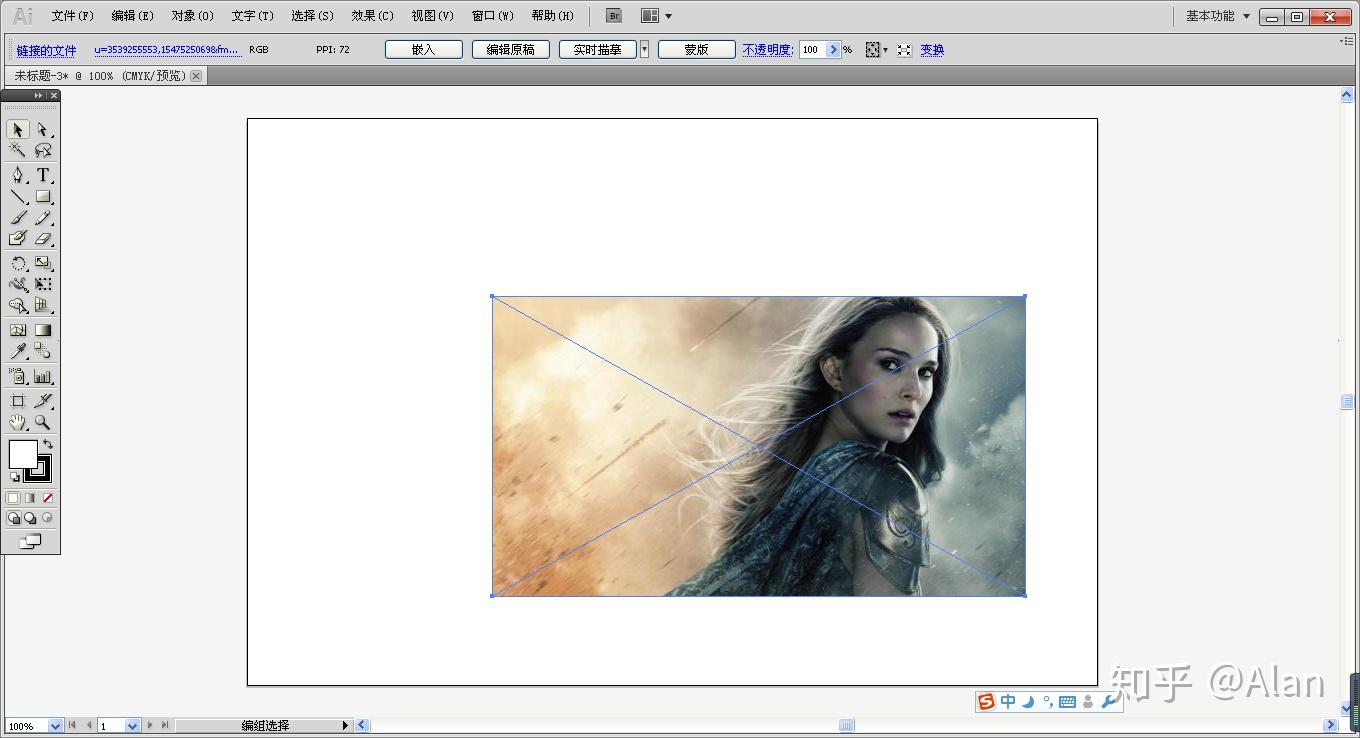Reset to default fill and stroke

(x=14, y=477)
